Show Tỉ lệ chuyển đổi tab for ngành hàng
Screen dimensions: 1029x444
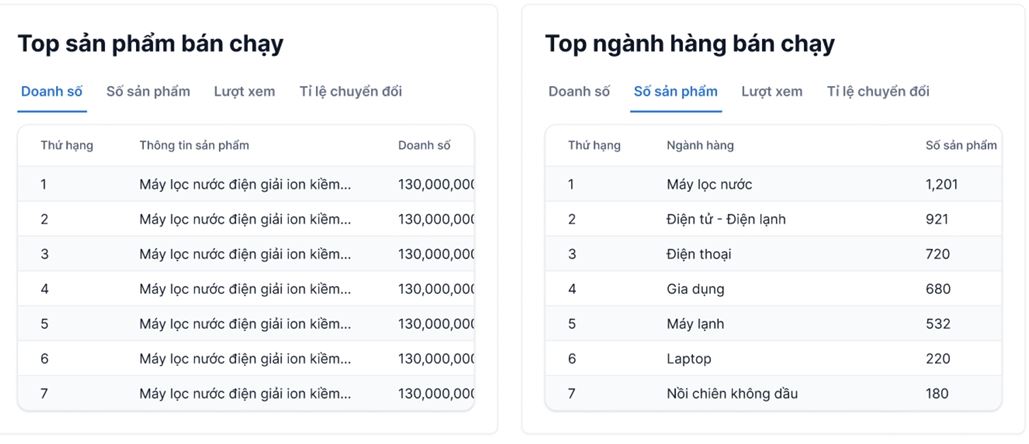tap(878, 92)
